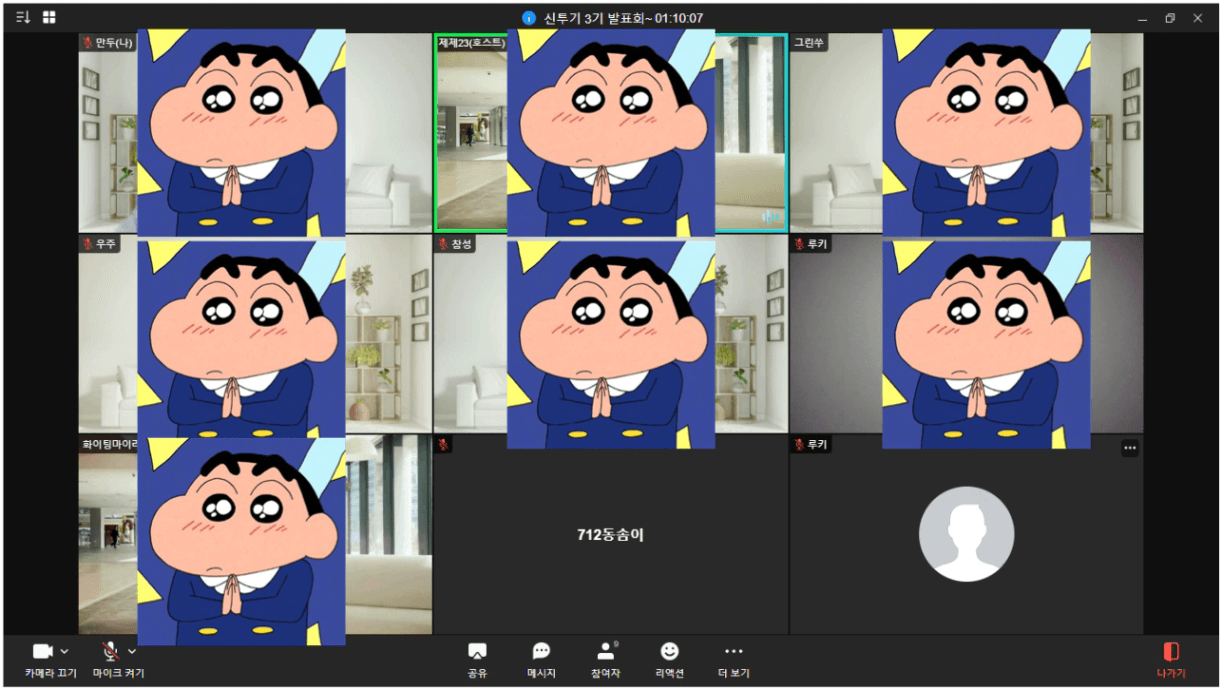Click the blue meeting info badge
The width and height of the screenshot is (1222, 690).
point(528,18)
